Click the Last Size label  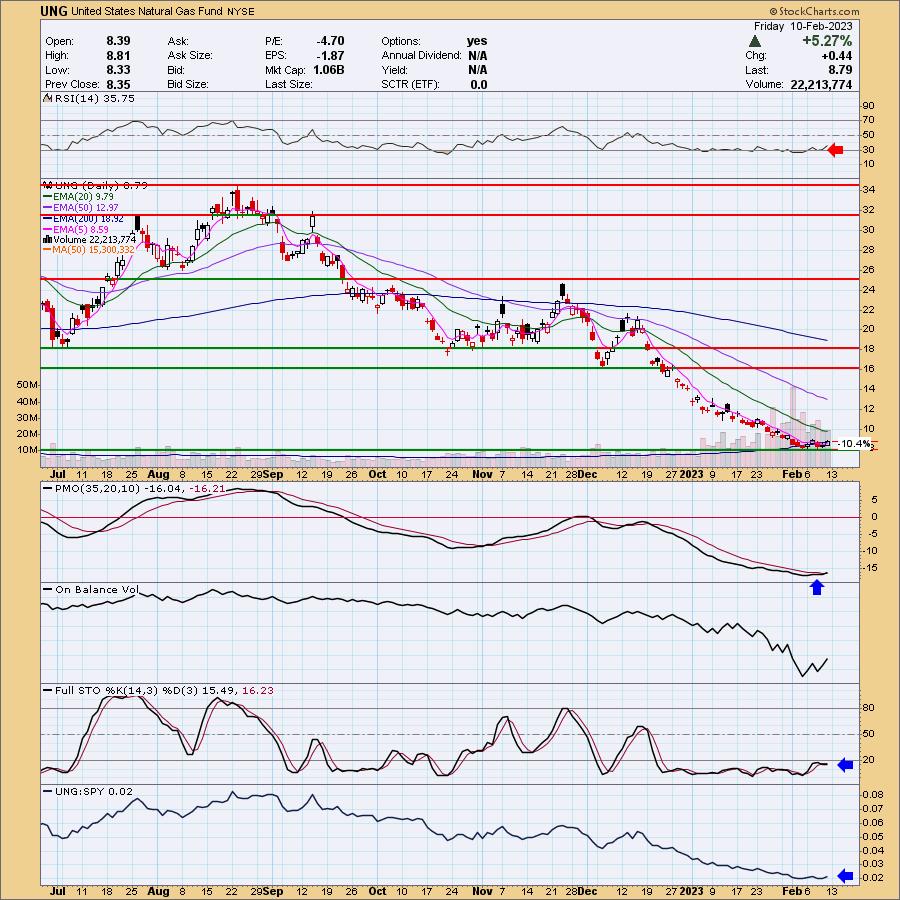tap(289, 84)
